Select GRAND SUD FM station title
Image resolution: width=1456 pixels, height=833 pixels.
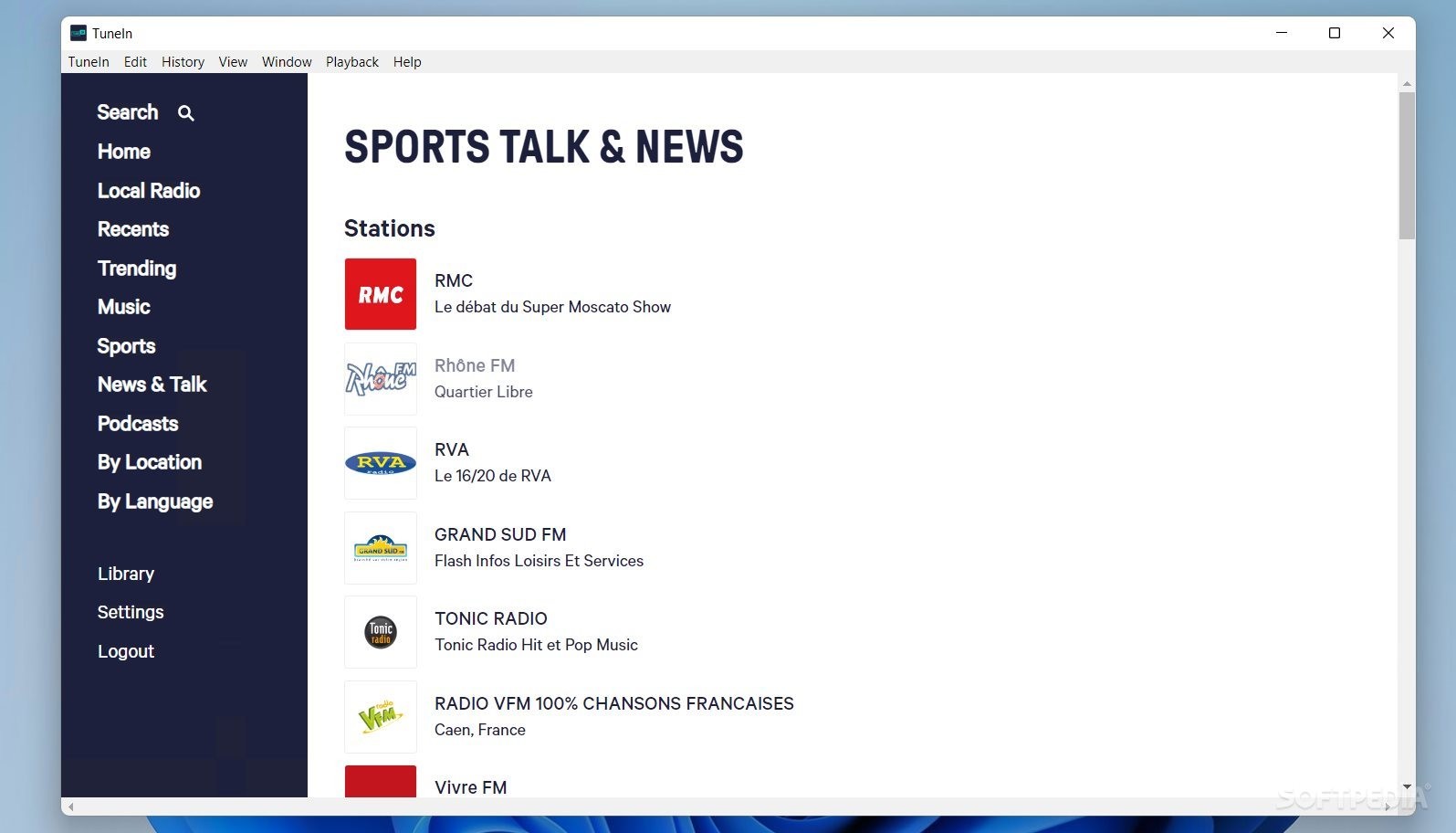[500, 534]
